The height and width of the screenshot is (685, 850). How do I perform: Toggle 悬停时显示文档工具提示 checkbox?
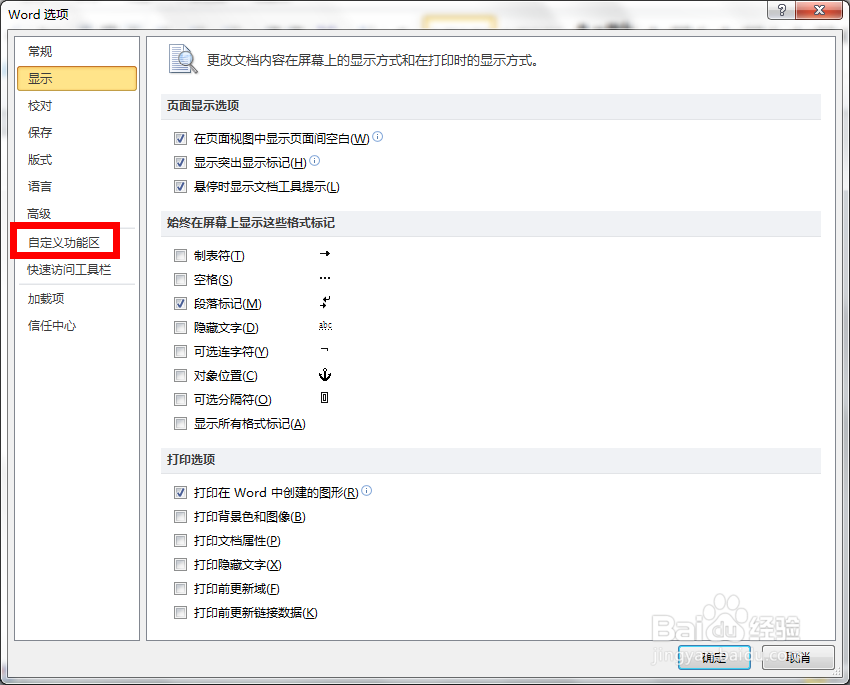pos(180,186)
